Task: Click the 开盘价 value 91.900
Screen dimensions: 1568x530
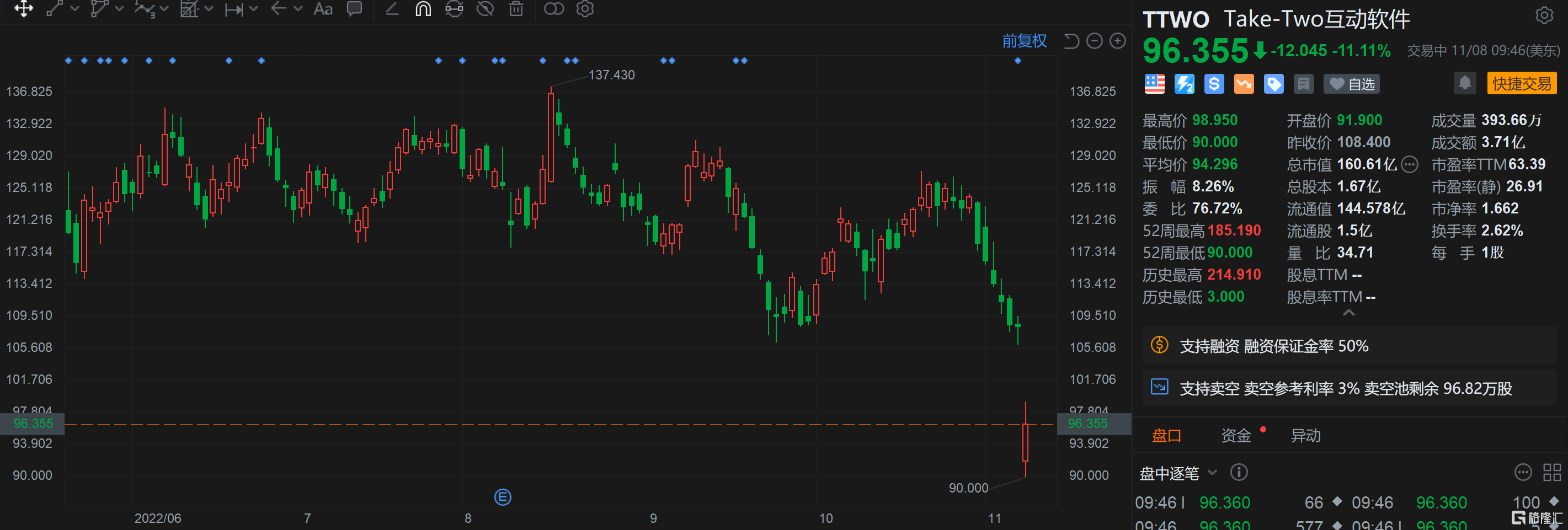Action: click(x=1359, y=120)
